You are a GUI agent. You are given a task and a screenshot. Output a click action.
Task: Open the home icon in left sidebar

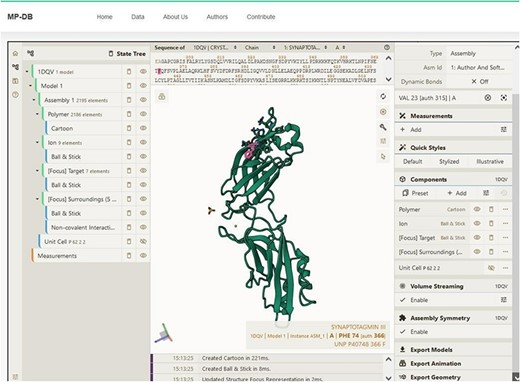(15, 53)
